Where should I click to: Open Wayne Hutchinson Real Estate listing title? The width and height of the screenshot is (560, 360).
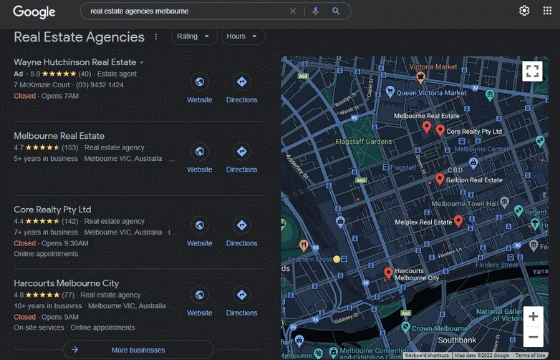click(75, 62)
